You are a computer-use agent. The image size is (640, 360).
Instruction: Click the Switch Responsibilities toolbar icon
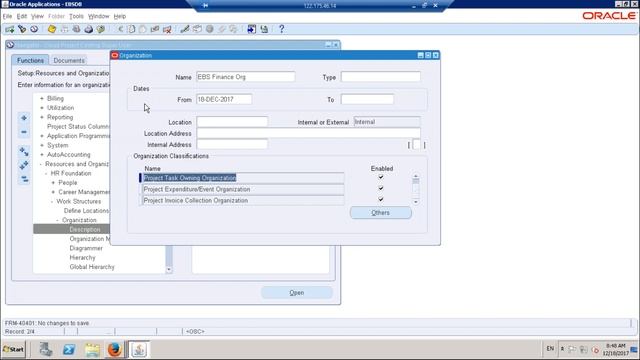click(x=76, y=29)
